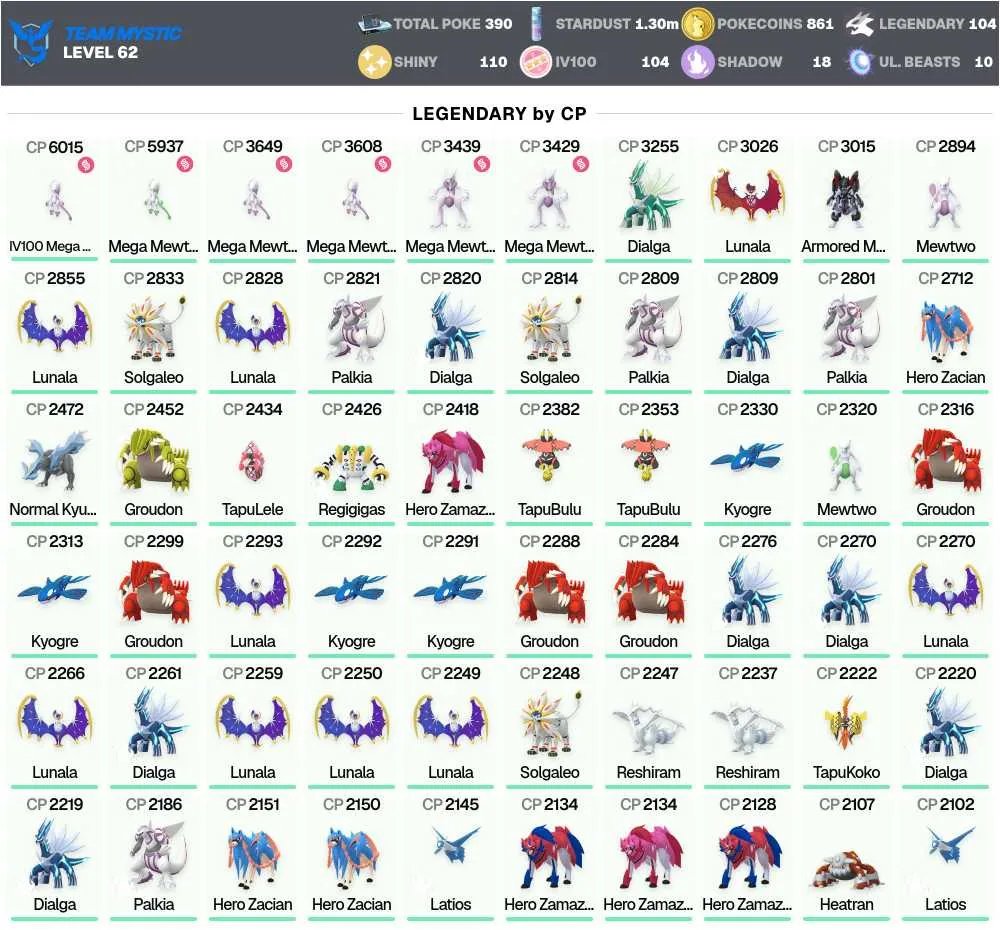The height and width of the screenshot is (930, 1000).
Task: Click the Legendary bird icon in header
Action: pos(860,24)
